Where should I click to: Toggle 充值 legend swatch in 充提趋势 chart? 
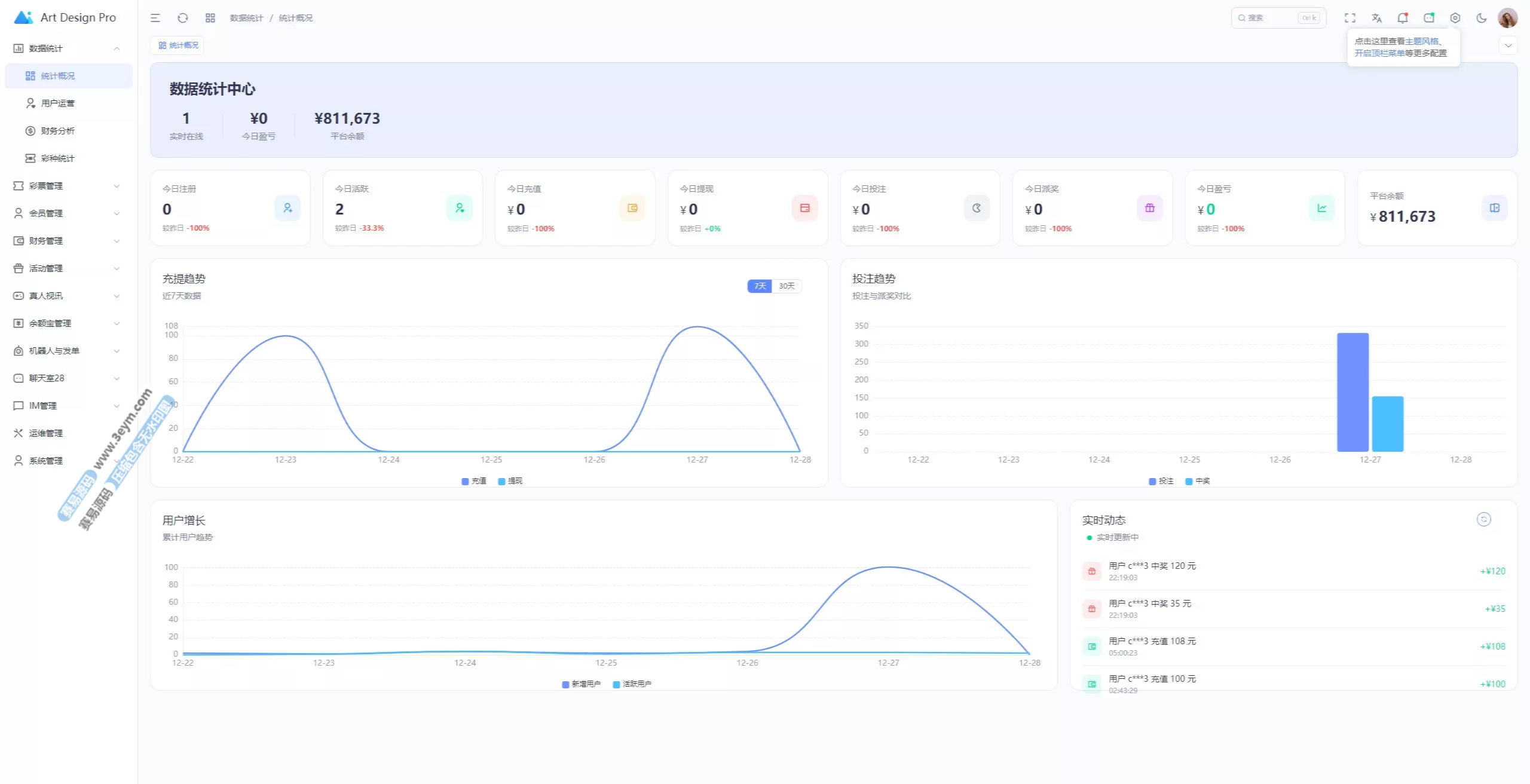(466, 481)
